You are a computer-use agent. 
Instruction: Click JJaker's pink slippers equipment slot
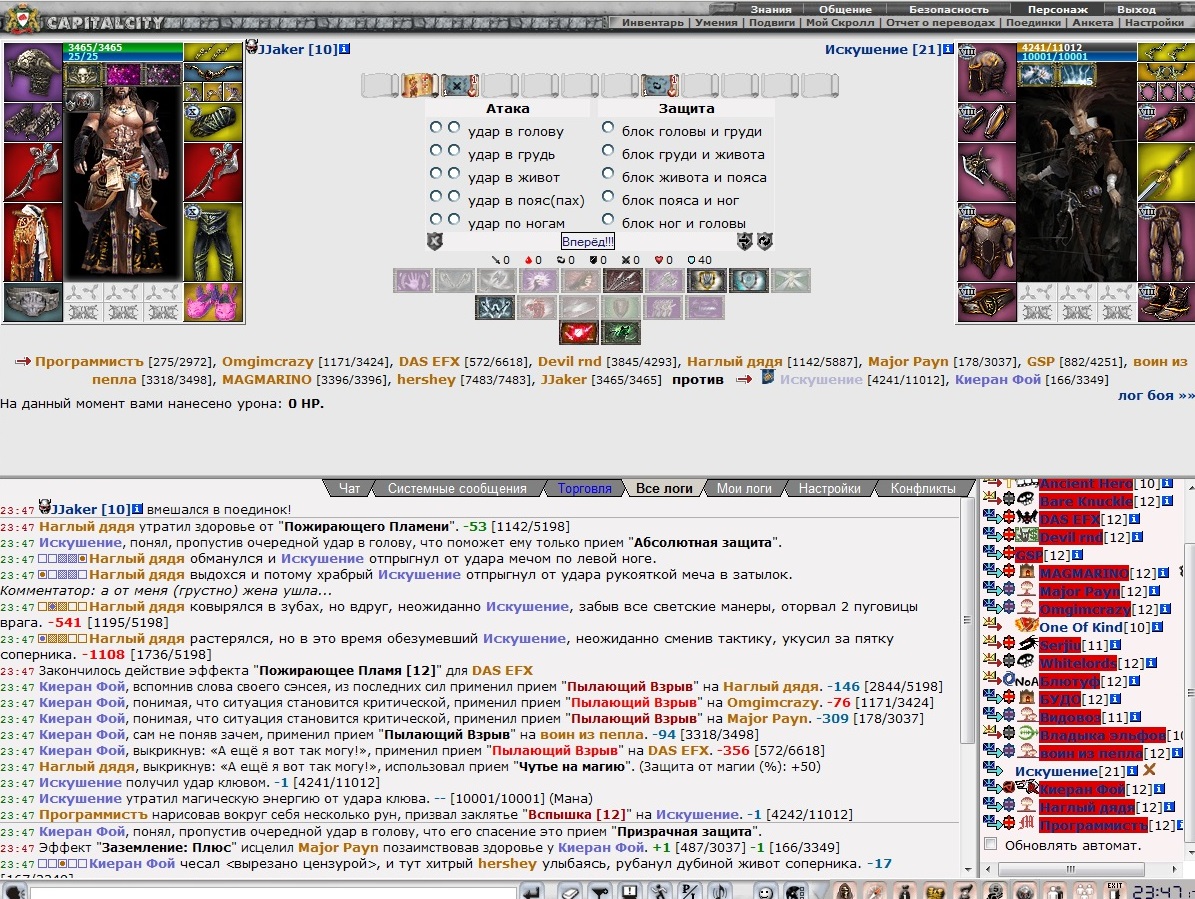tap(213, 302)
